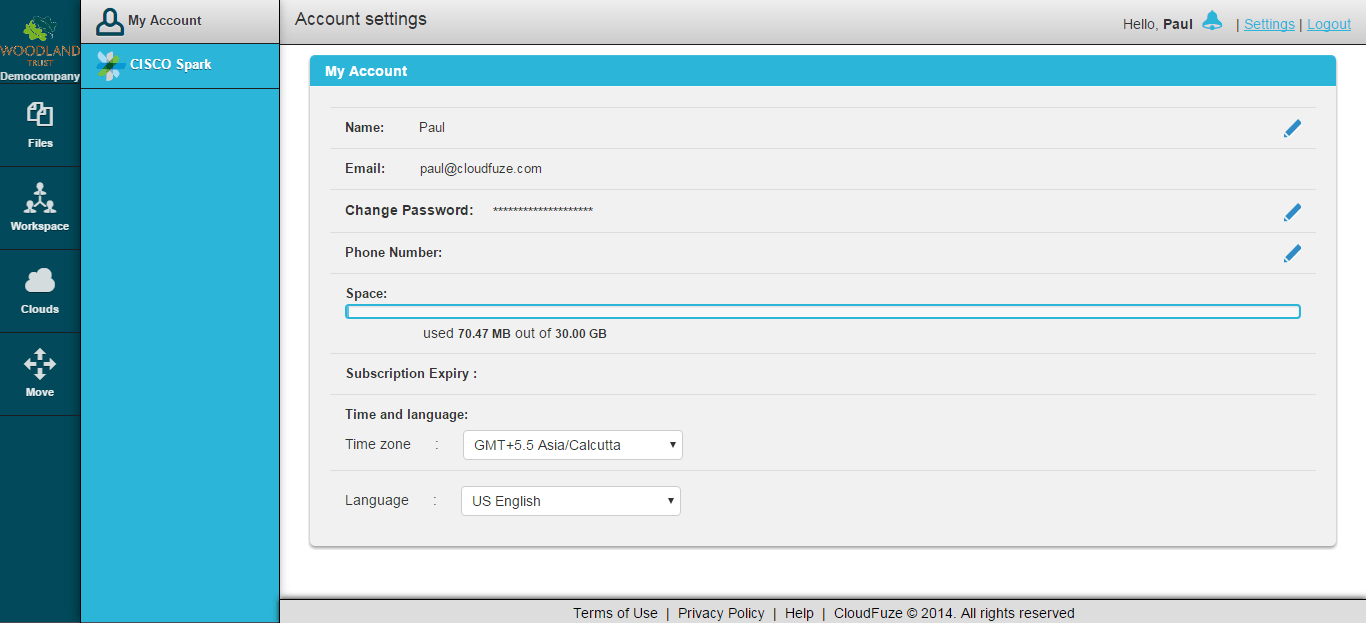Edit Phone Number using pencil icon

(x=1292, y=253)
